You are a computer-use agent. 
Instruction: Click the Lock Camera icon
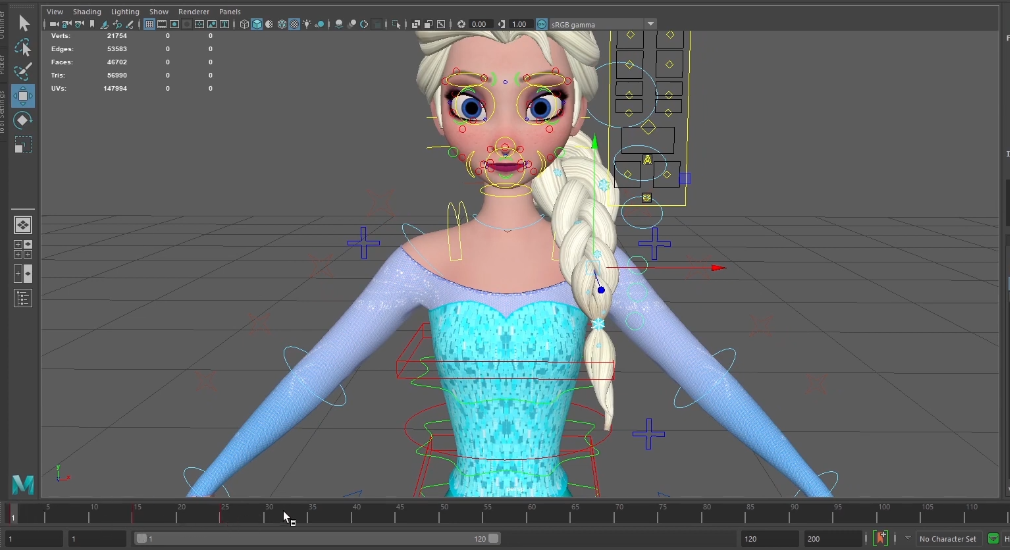(66, 24)
